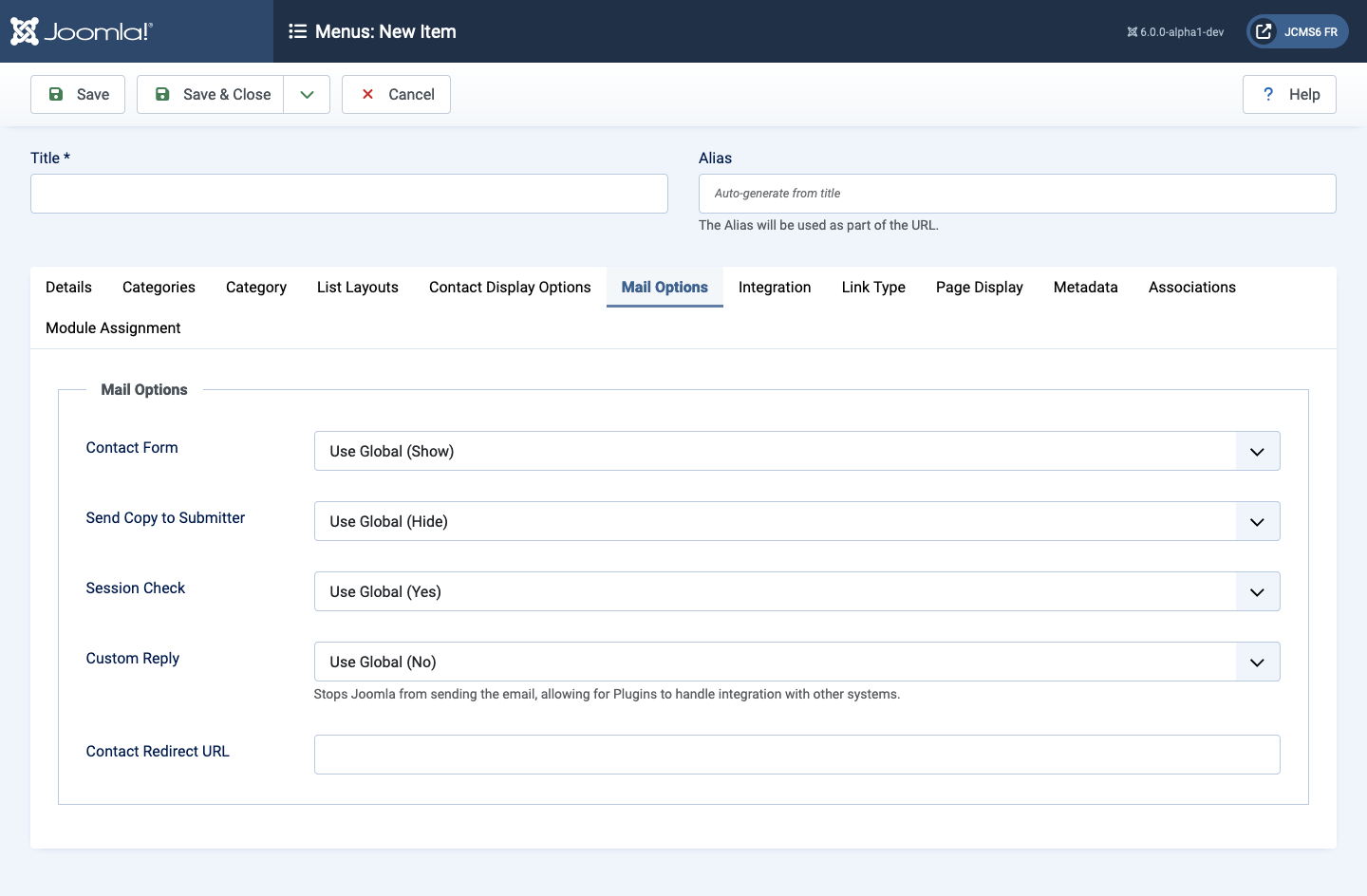Click the Send Copy to Submitter label
The width and height of the screenshot is (1367, 896).
click(165, 517)
